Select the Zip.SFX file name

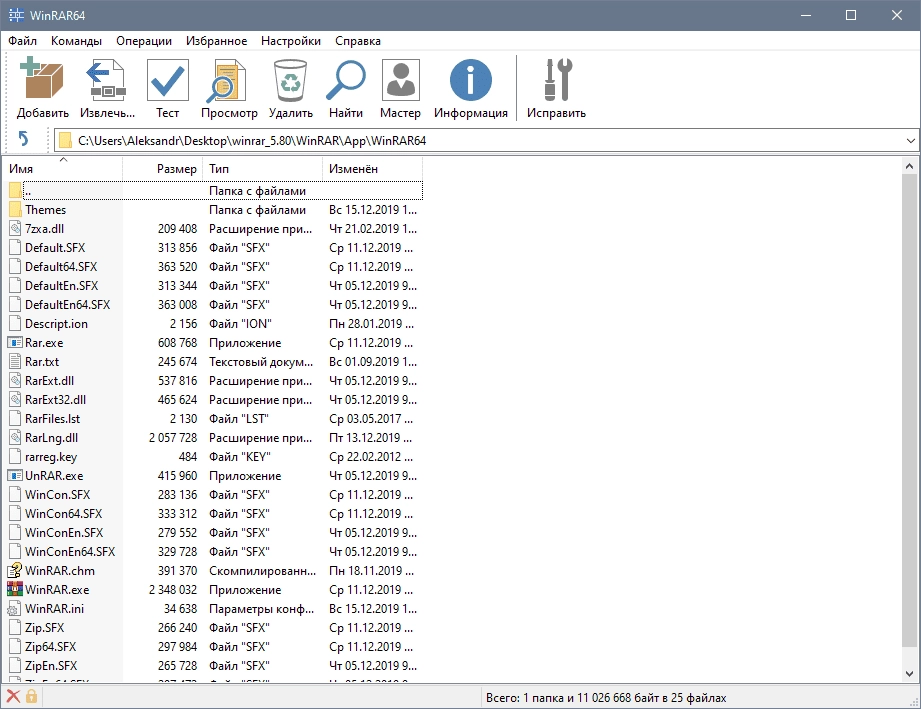click(45, 627)
